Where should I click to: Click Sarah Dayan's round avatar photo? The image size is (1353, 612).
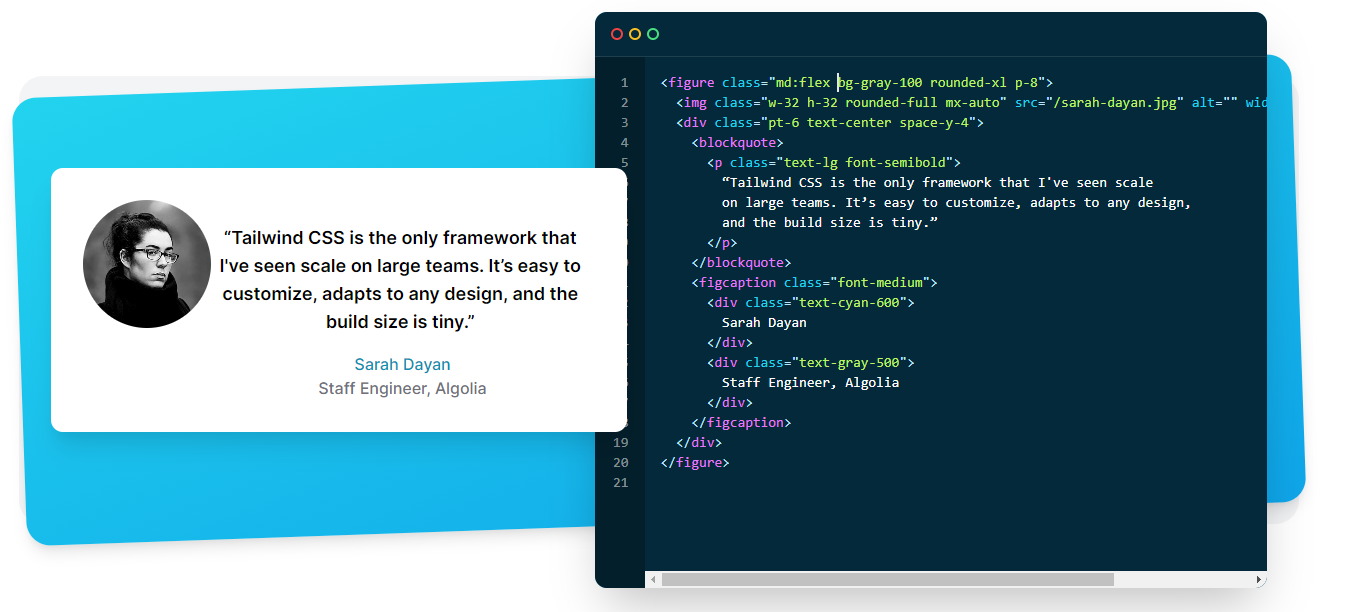147,264
